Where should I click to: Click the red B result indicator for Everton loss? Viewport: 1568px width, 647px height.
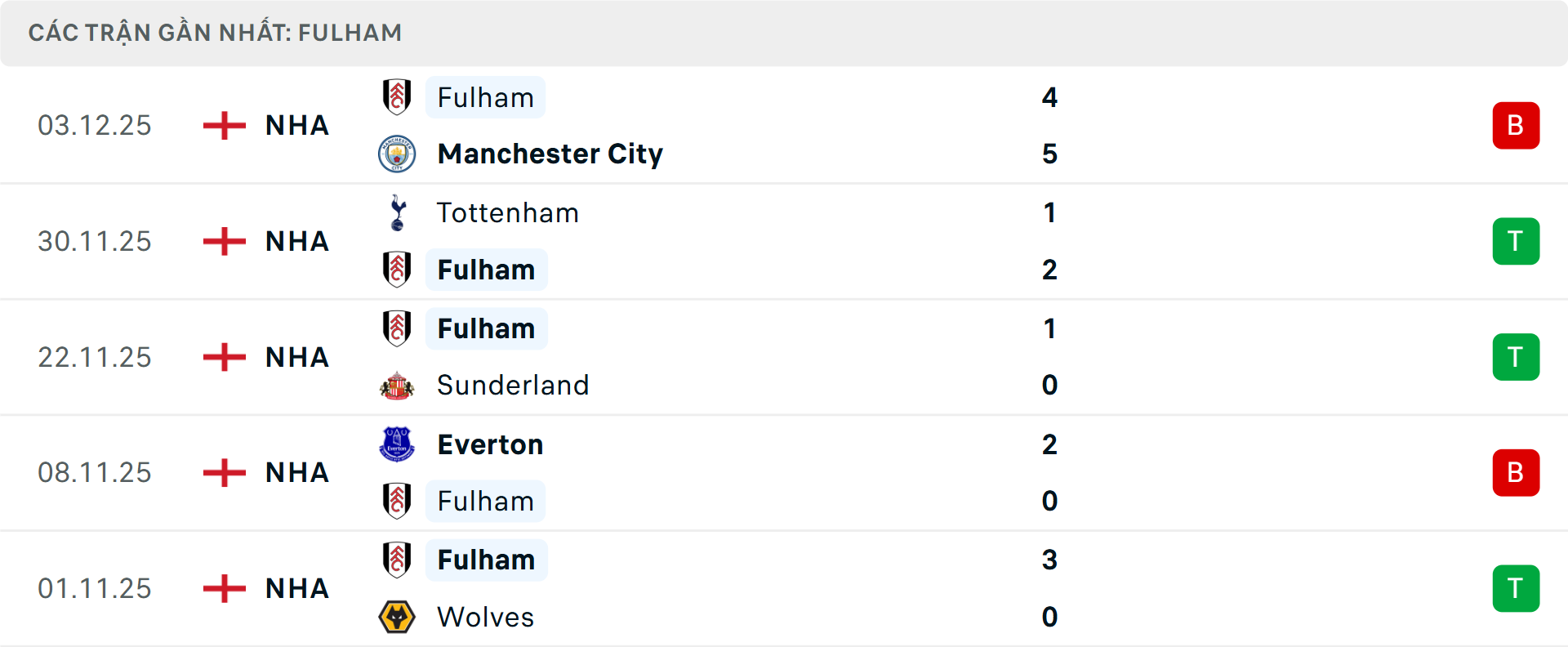(x=1516, y=472)
